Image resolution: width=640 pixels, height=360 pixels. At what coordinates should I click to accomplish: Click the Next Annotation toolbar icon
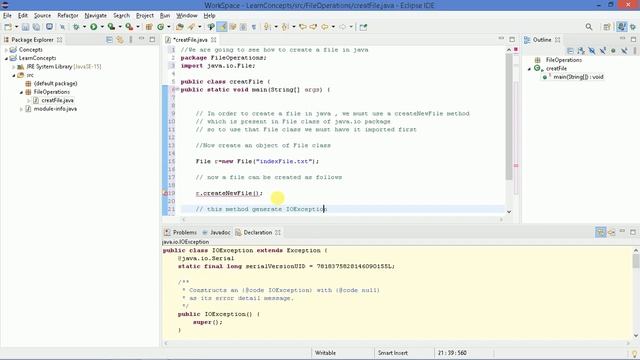(267, 27)
